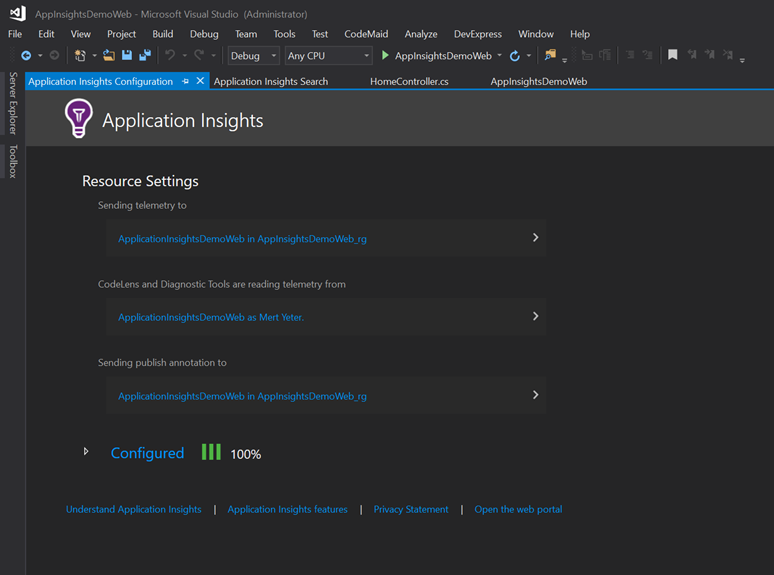
Task: Pin the Application Insights Configuration tab
Action: pyautogui.click(x=186, y=81)
